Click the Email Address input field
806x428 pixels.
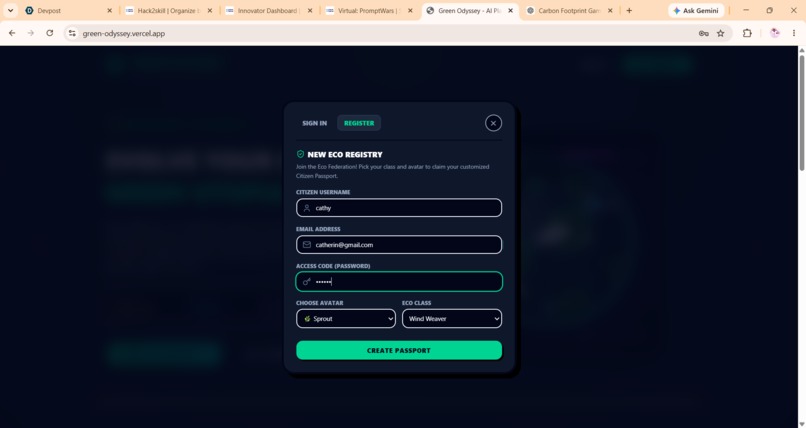coord(399,245)
